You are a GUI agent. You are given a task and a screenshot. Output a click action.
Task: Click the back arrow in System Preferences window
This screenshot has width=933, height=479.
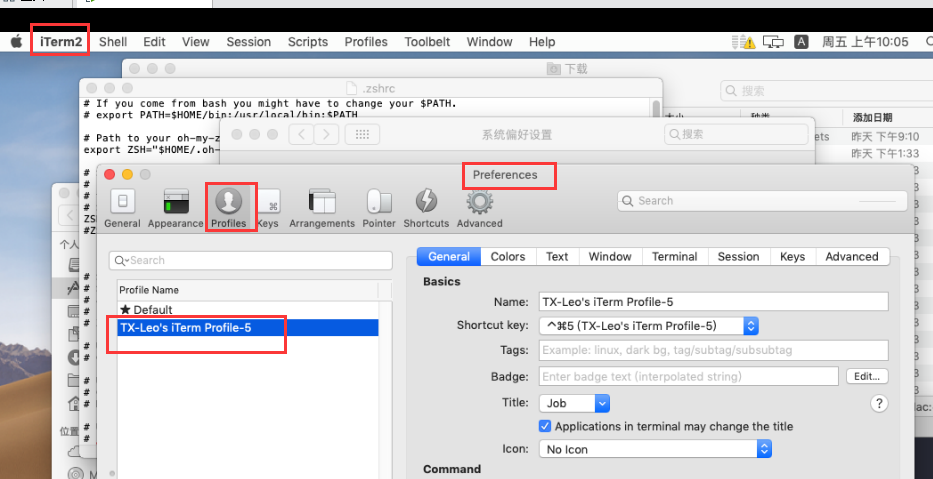click(x=302, y=134)
